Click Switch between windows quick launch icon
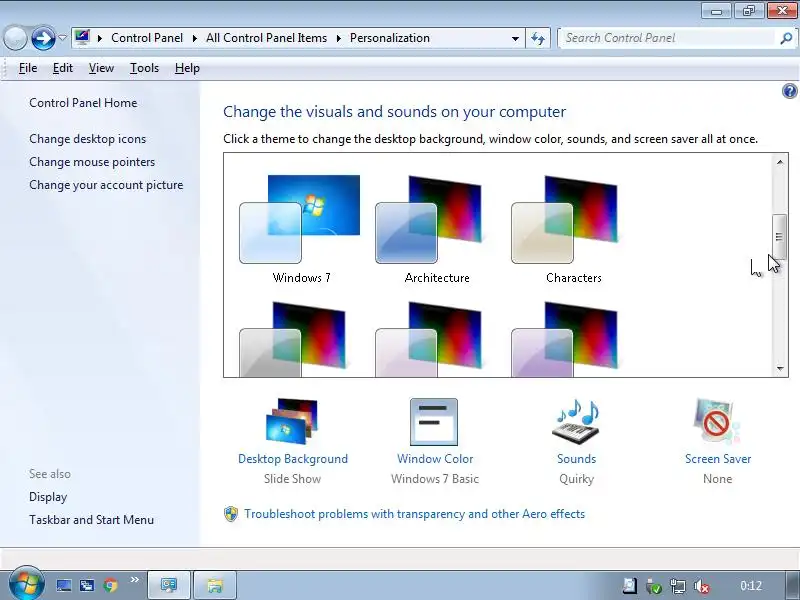 pos(87,585)
